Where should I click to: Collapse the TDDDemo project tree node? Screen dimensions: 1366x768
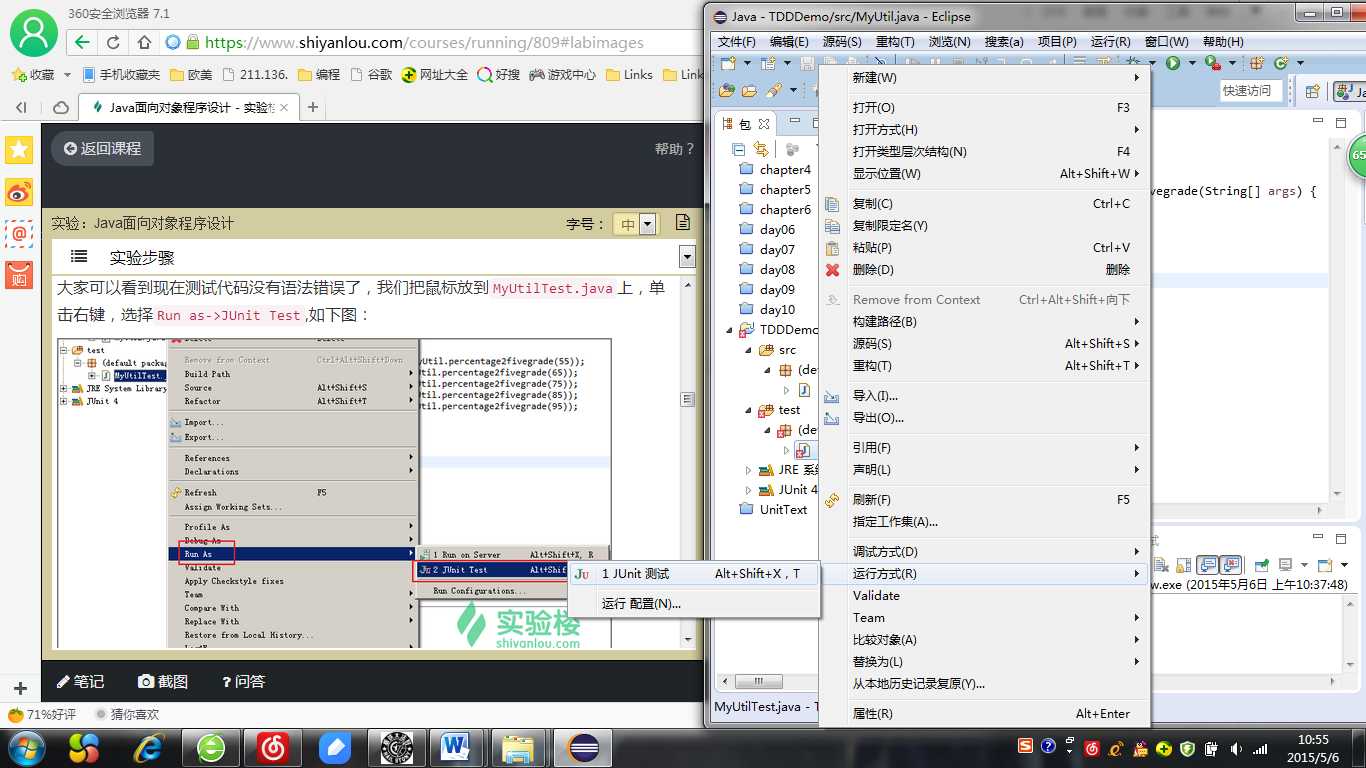pos(728,330)
